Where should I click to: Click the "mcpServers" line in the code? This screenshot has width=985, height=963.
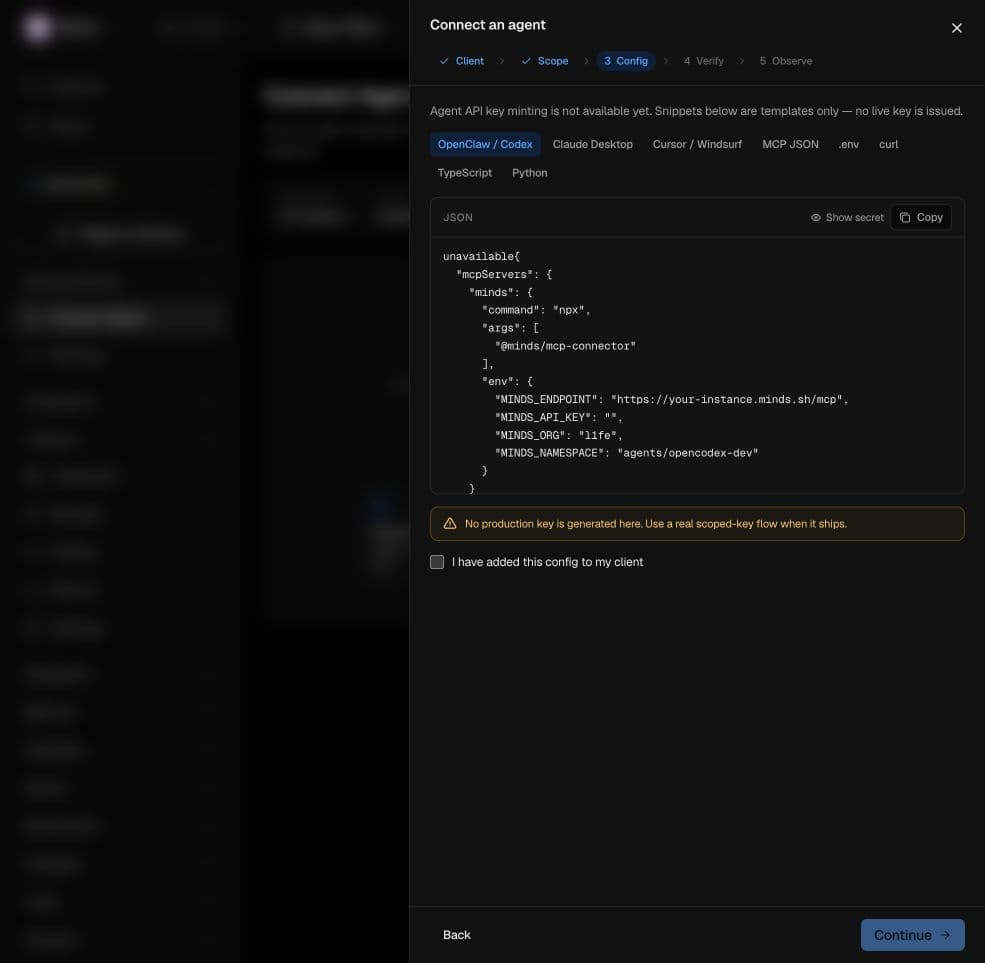[x=504, y=275]
